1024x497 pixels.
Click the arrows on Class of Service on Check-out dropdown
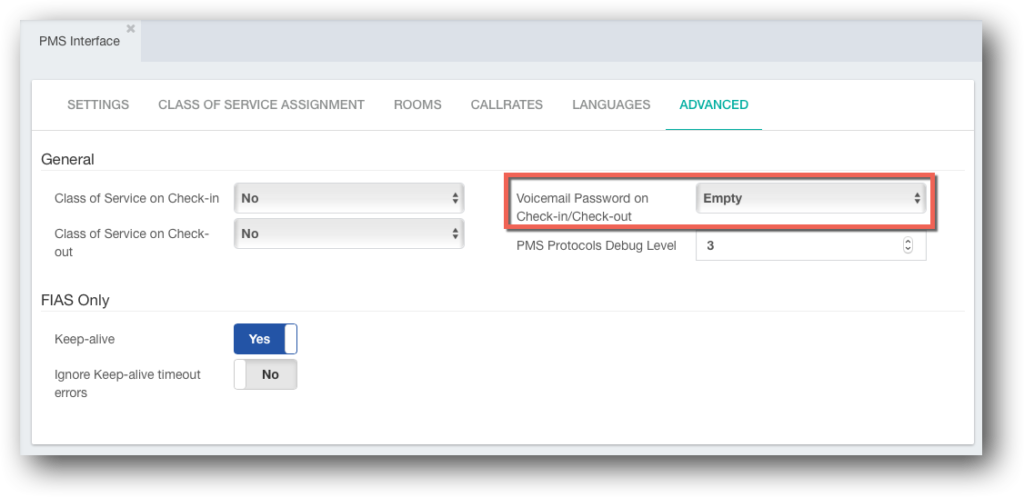pyautogui.click(x=455, y=234)
